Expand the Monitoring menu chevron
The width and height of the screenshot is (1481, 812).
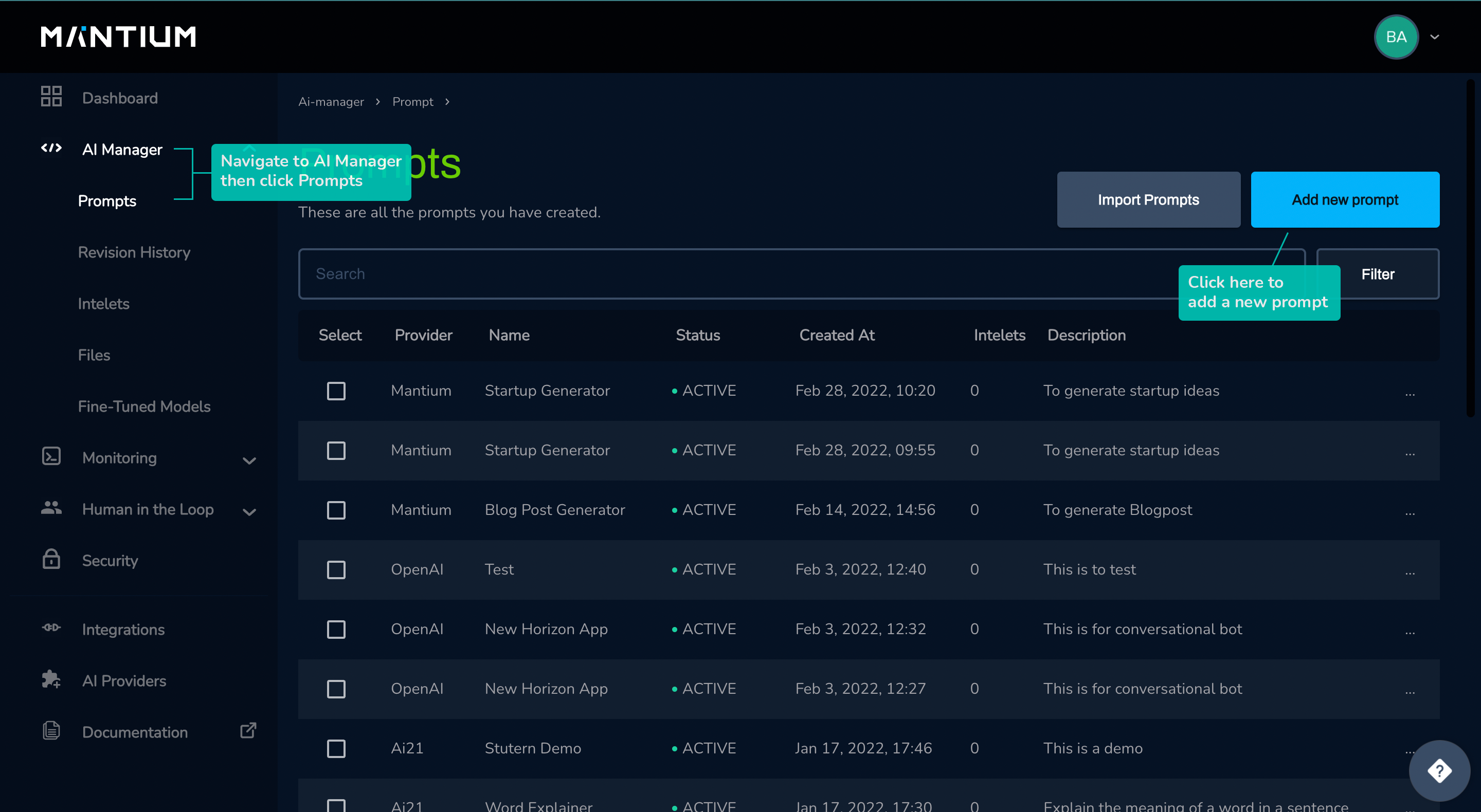point(249,460)
